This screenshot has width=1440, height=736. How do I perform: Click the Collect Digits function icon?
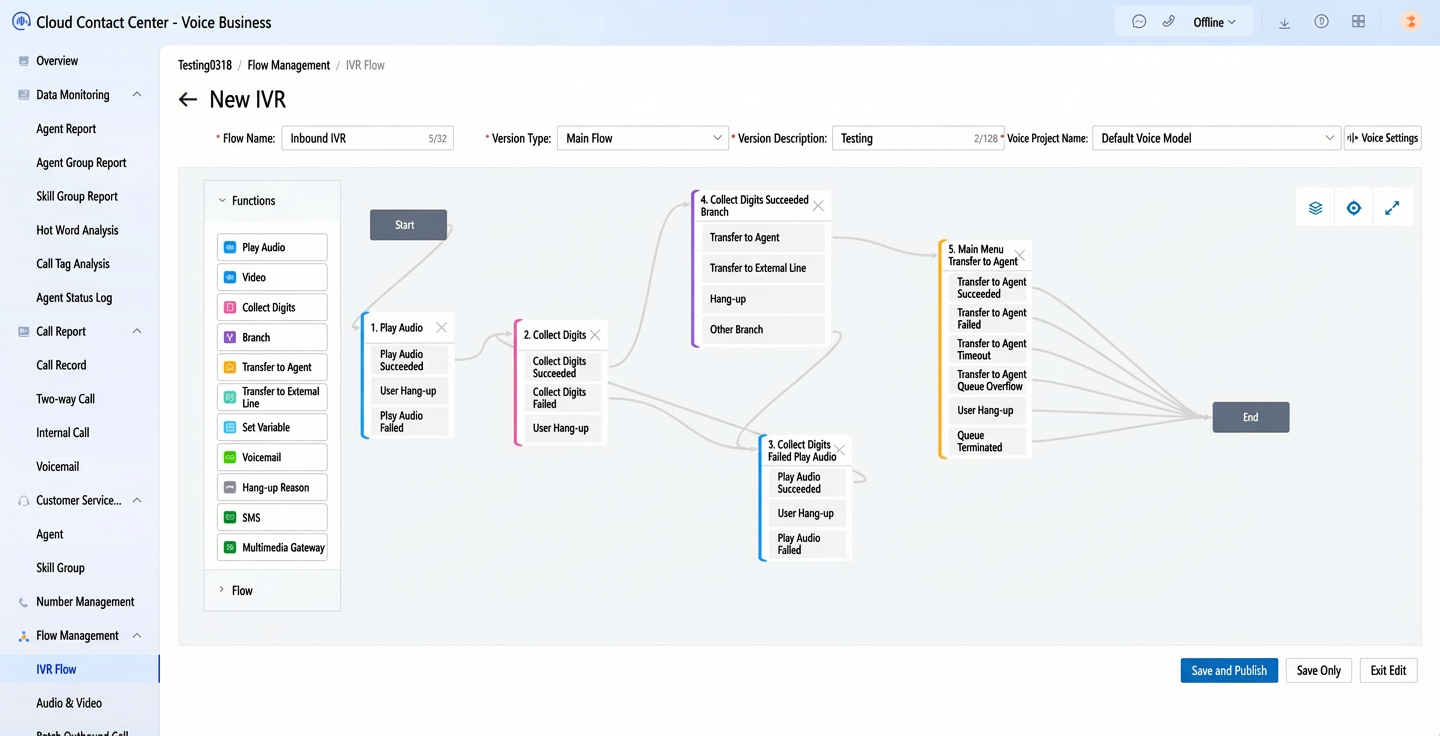click(x=230, y=307)
